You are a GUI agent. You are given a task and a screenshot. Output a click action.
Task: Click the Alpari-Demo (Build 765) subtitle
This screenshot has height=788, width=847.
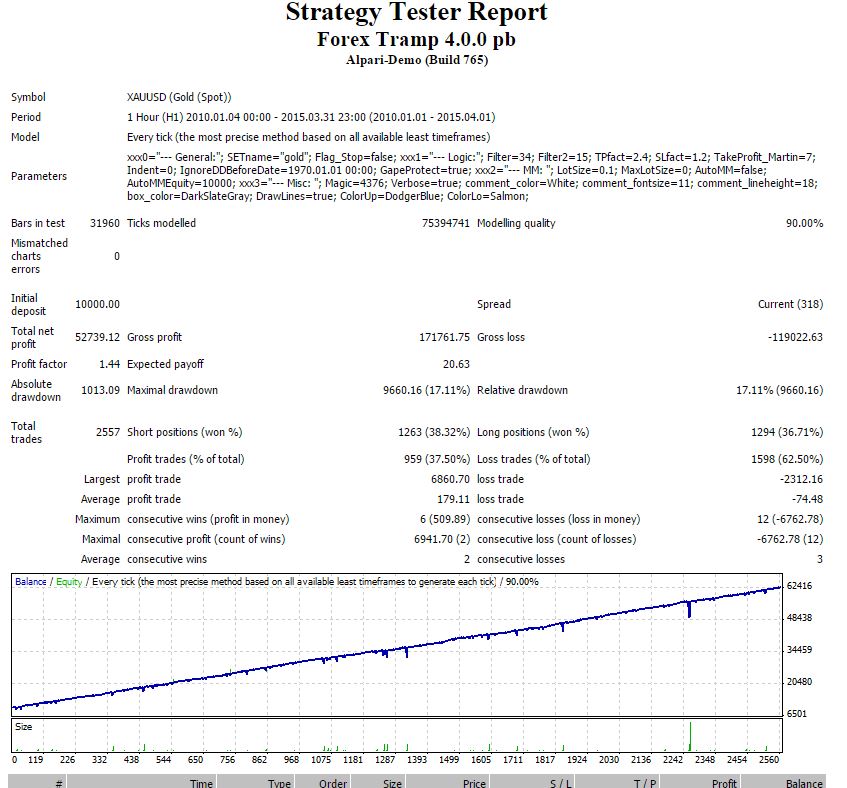click(416, 60)
